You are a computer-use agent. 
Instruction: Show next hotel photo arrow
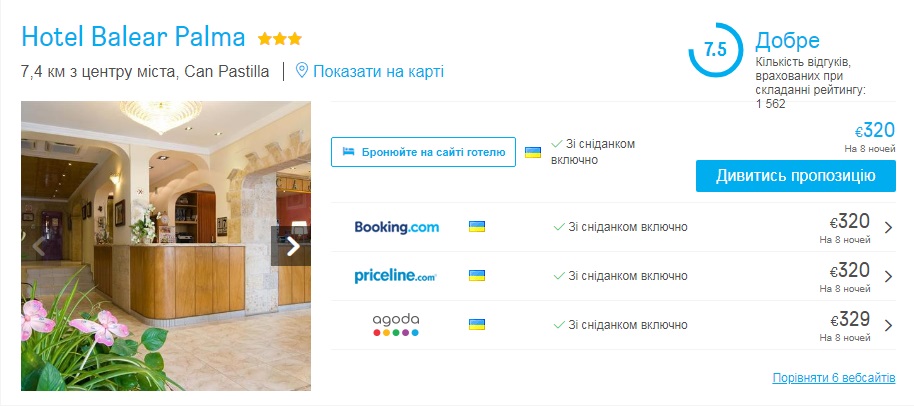pyautogui.click(x=293, y=246)
